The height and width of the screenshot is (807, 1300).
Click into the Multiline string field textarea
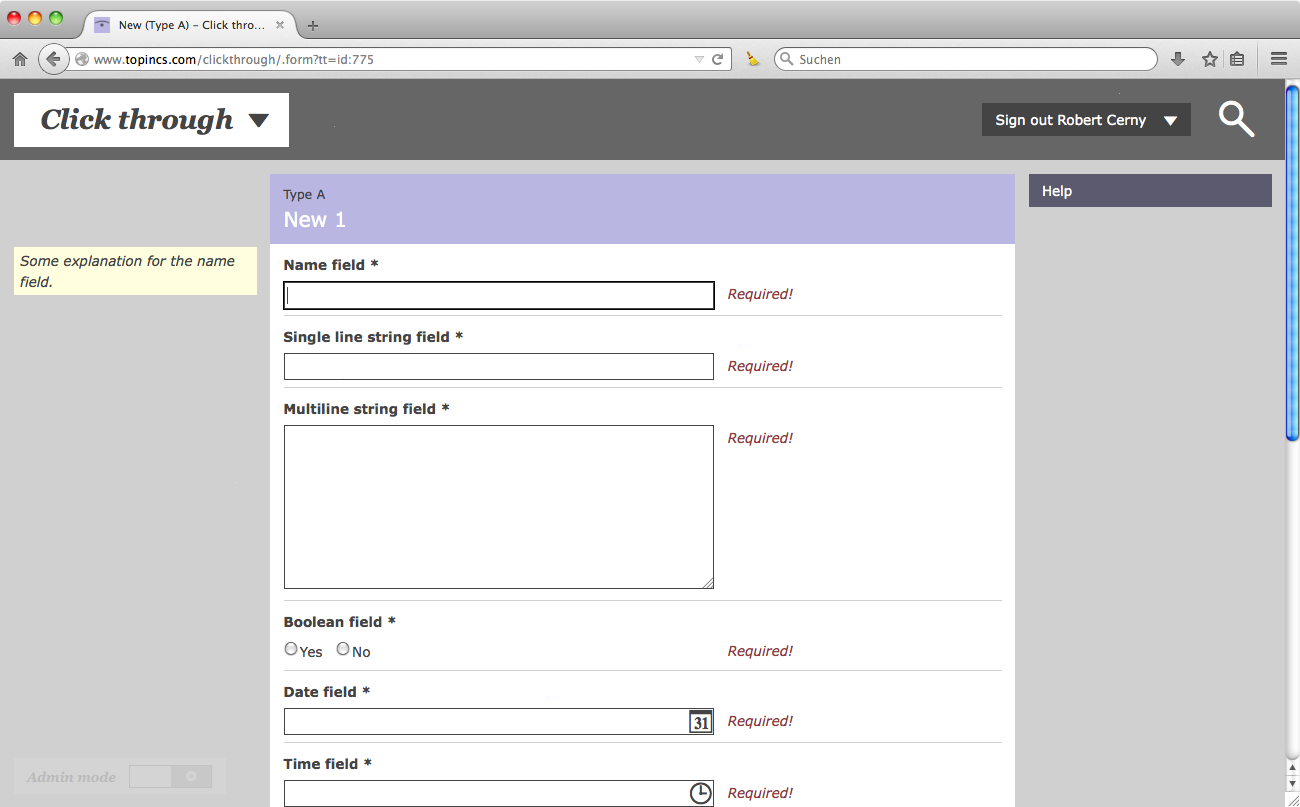click(x=498, y=507)
